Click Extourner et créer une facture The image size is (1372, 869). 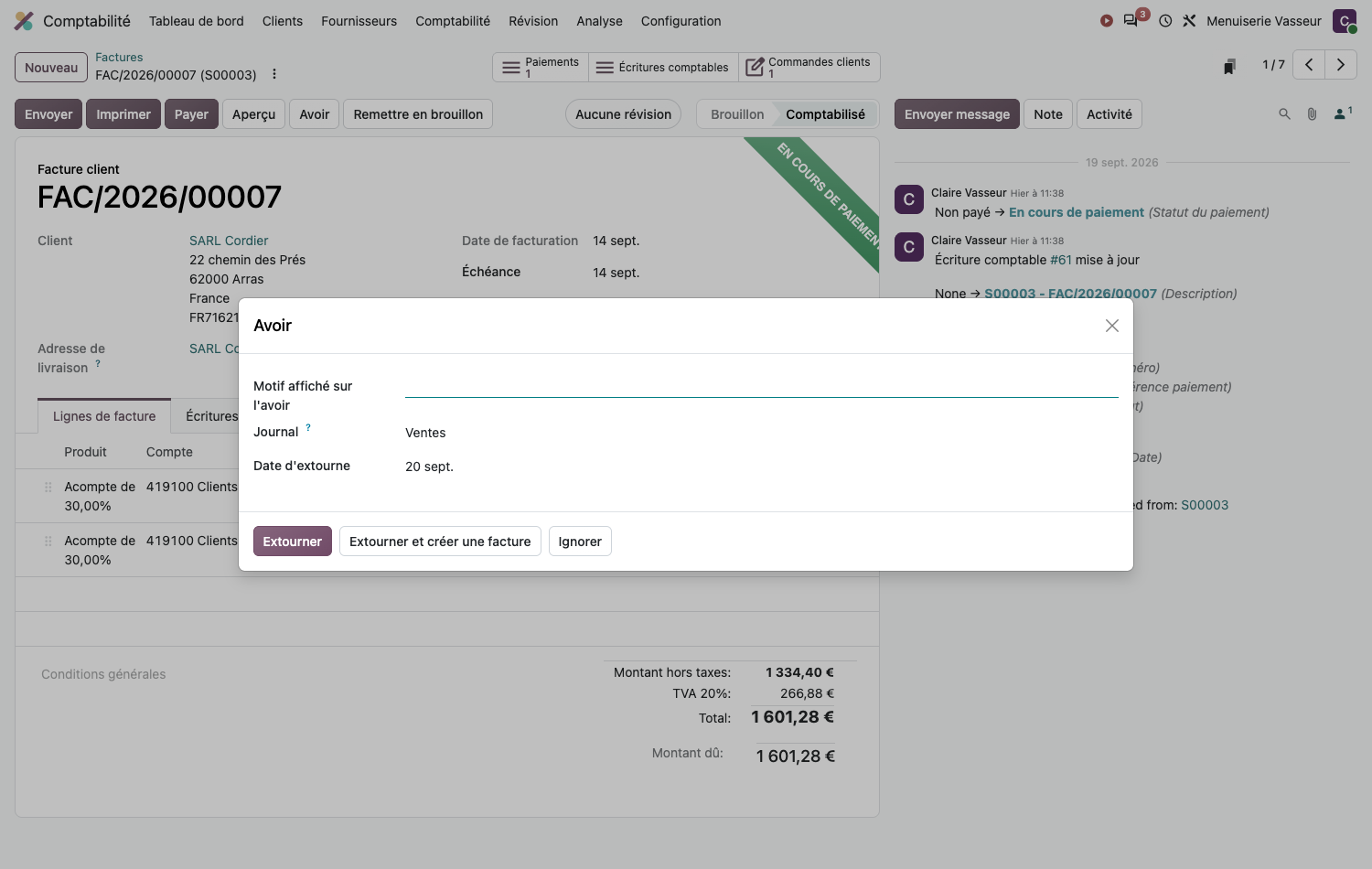tap(440, 542)
